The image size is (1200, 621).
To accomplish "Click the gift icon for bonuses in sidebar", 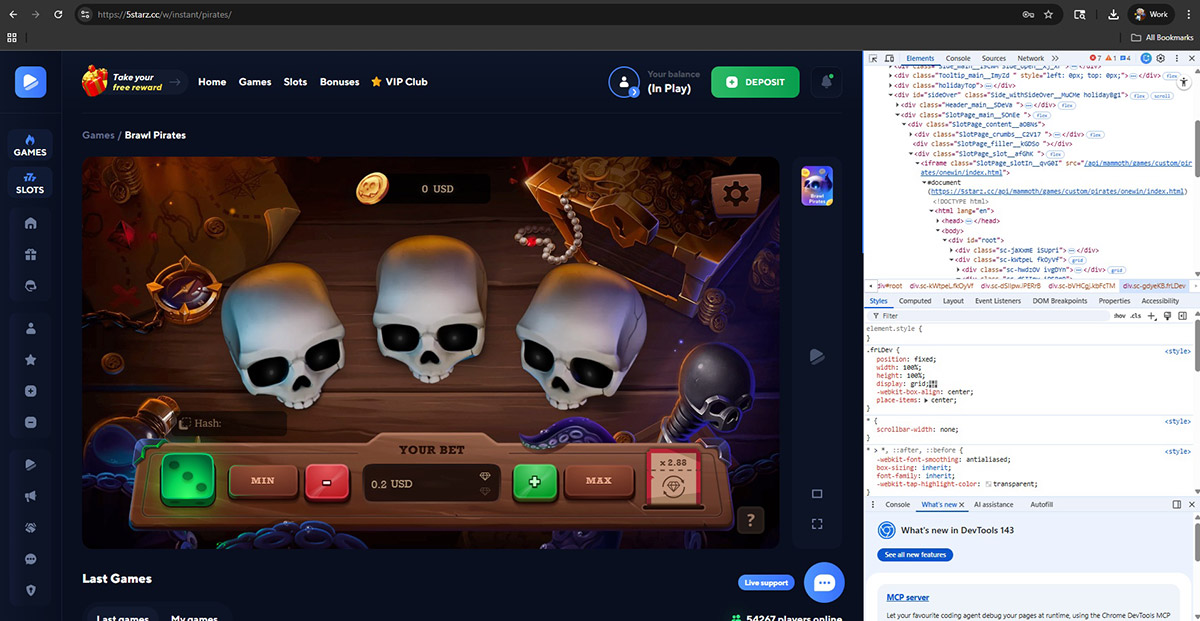I will pyautogui.click(x=29, y=254).
